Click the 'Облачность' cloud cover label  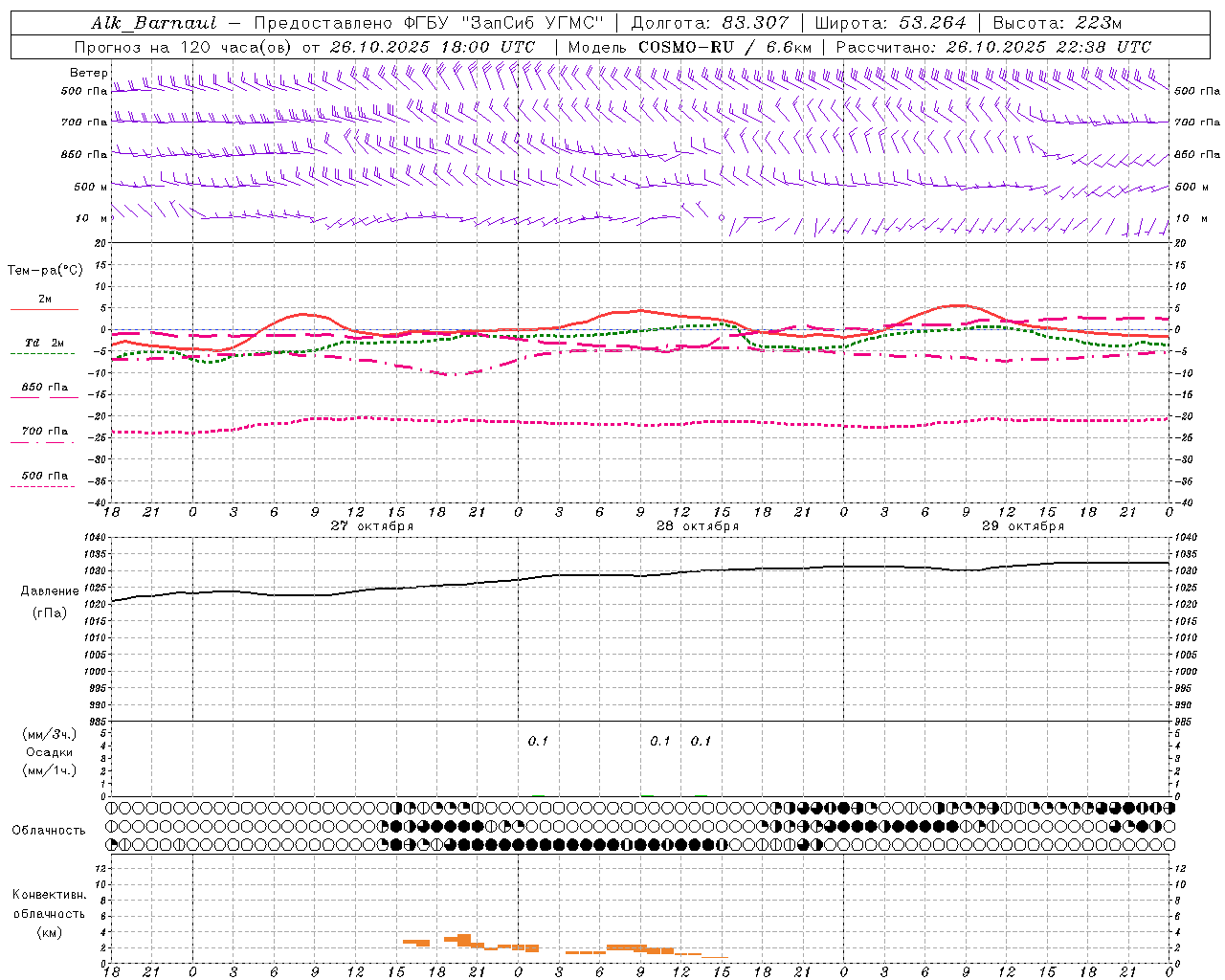click(x=49, y=830)
